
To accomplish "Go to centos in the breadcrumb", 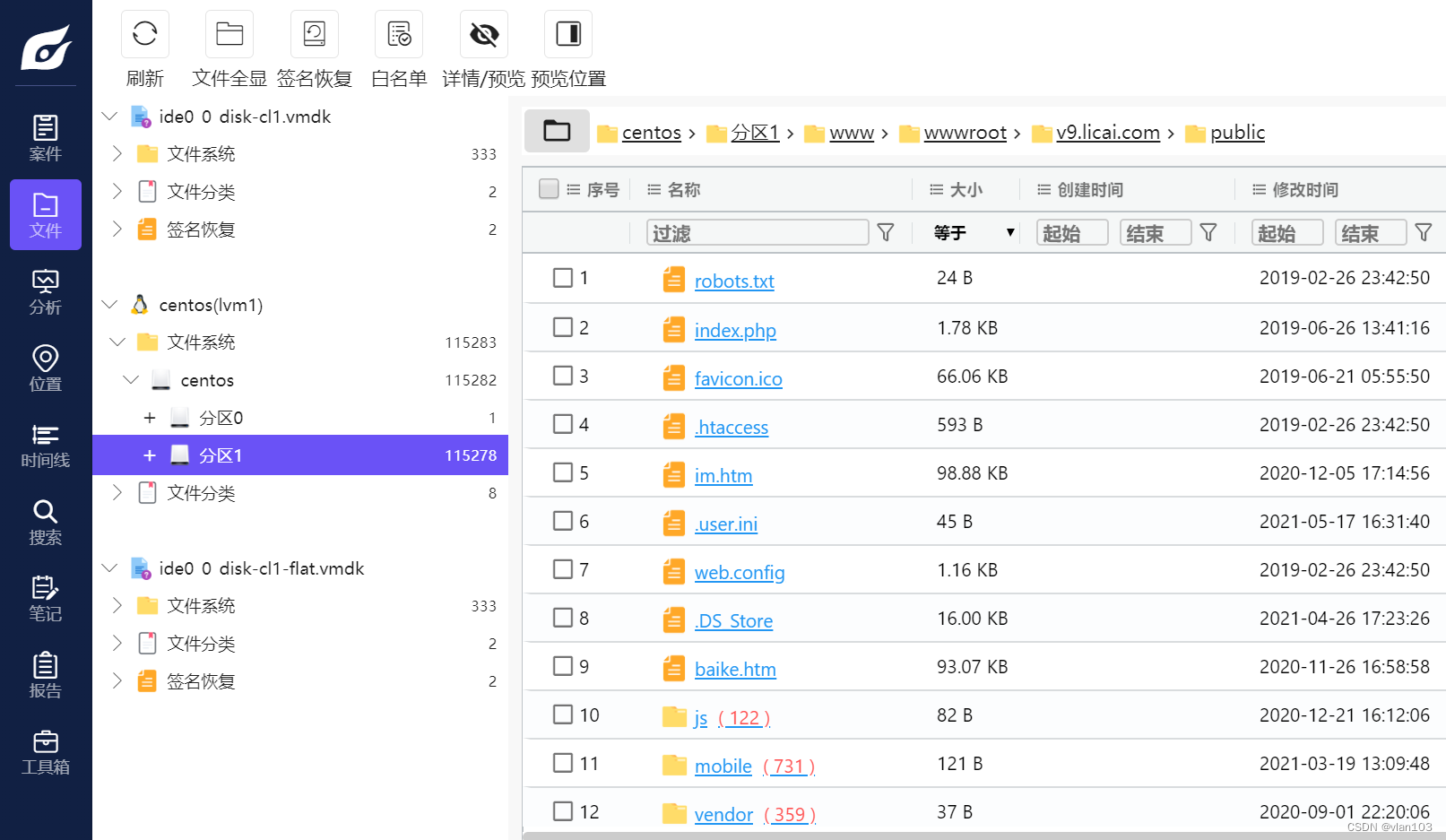I will click(x=652, y=133).
